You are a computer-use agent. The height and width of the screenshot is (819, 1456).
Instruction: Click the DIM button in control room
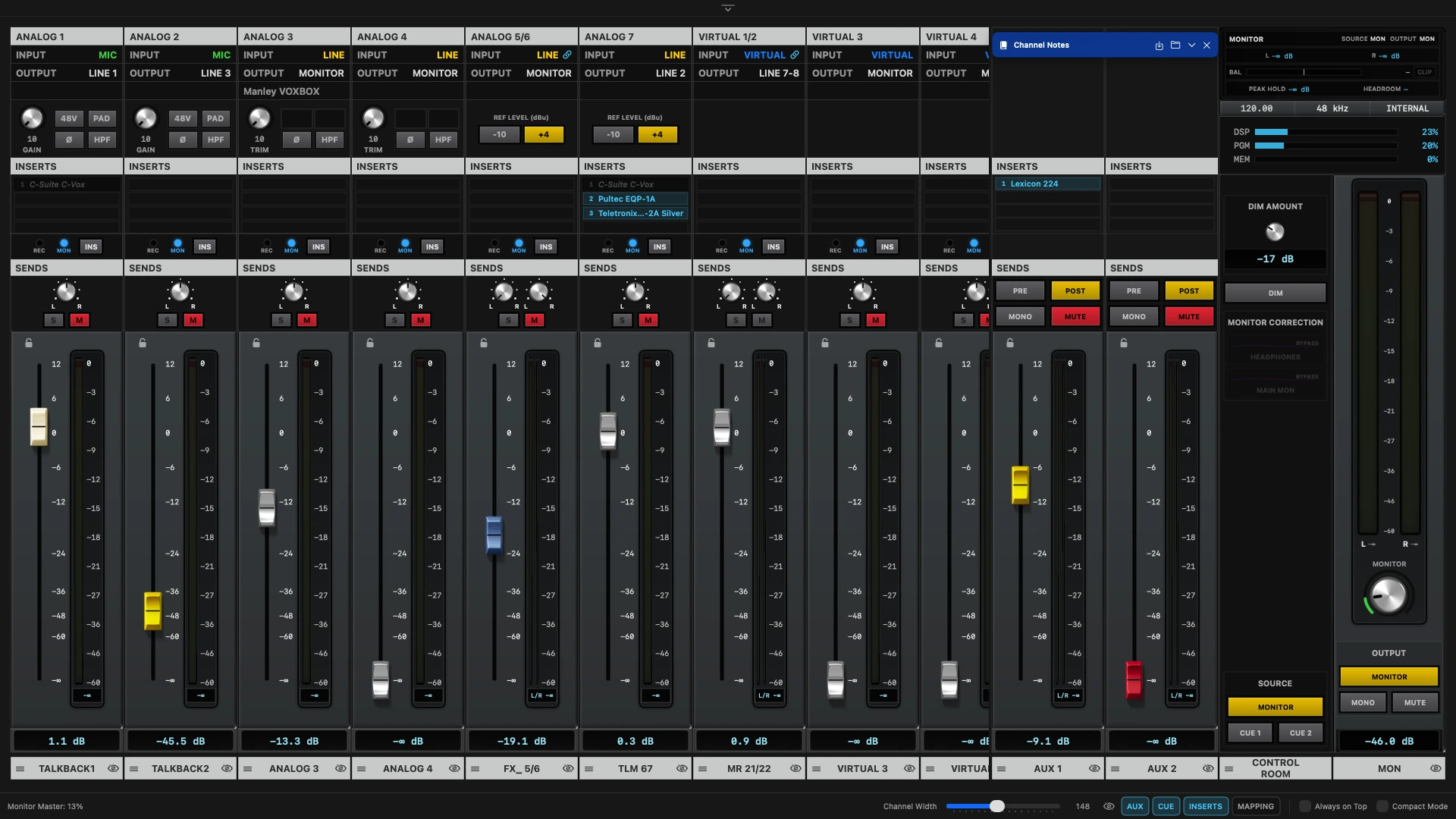(1276, 293)
